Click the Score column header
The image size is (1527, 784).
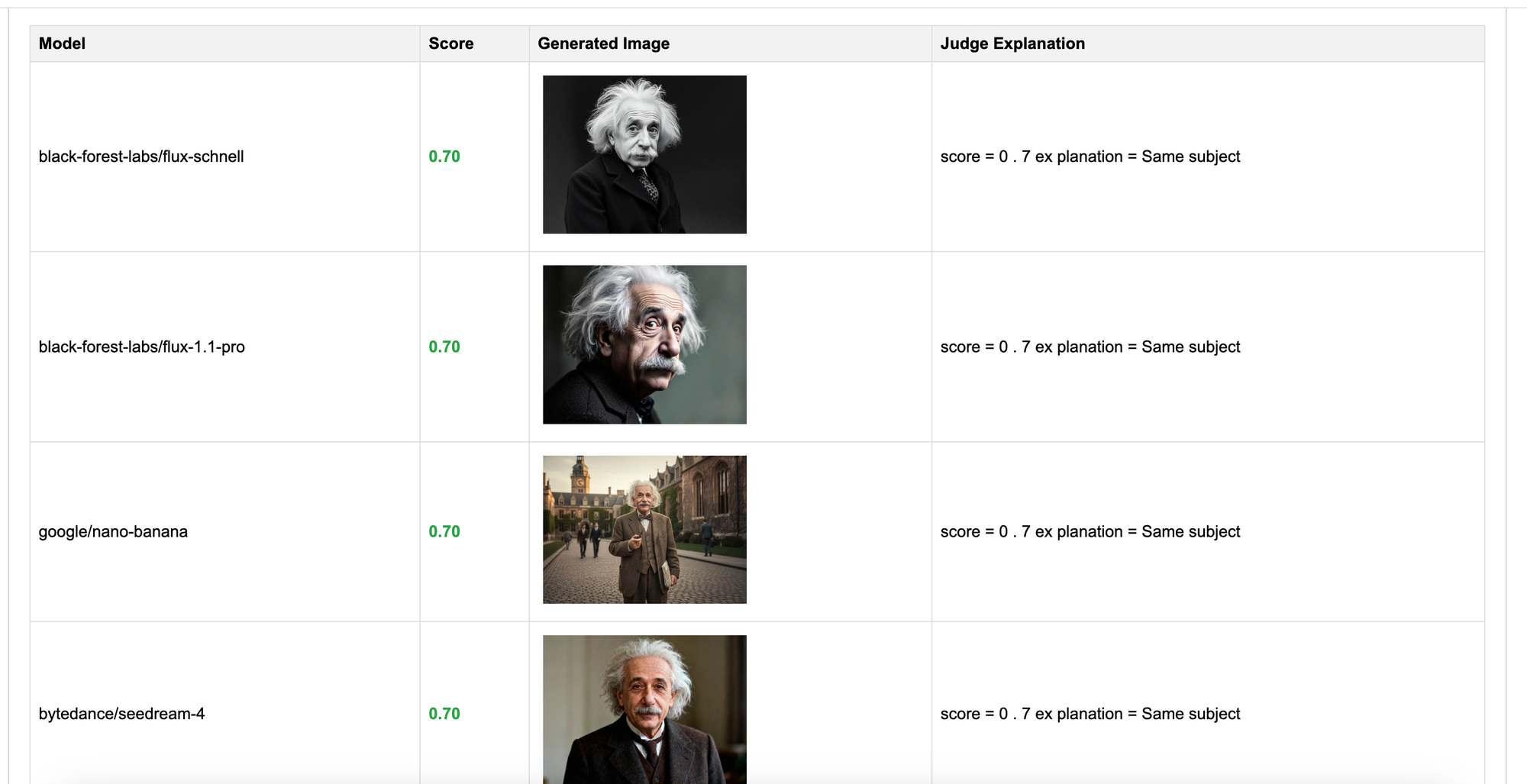click(450, 44)
